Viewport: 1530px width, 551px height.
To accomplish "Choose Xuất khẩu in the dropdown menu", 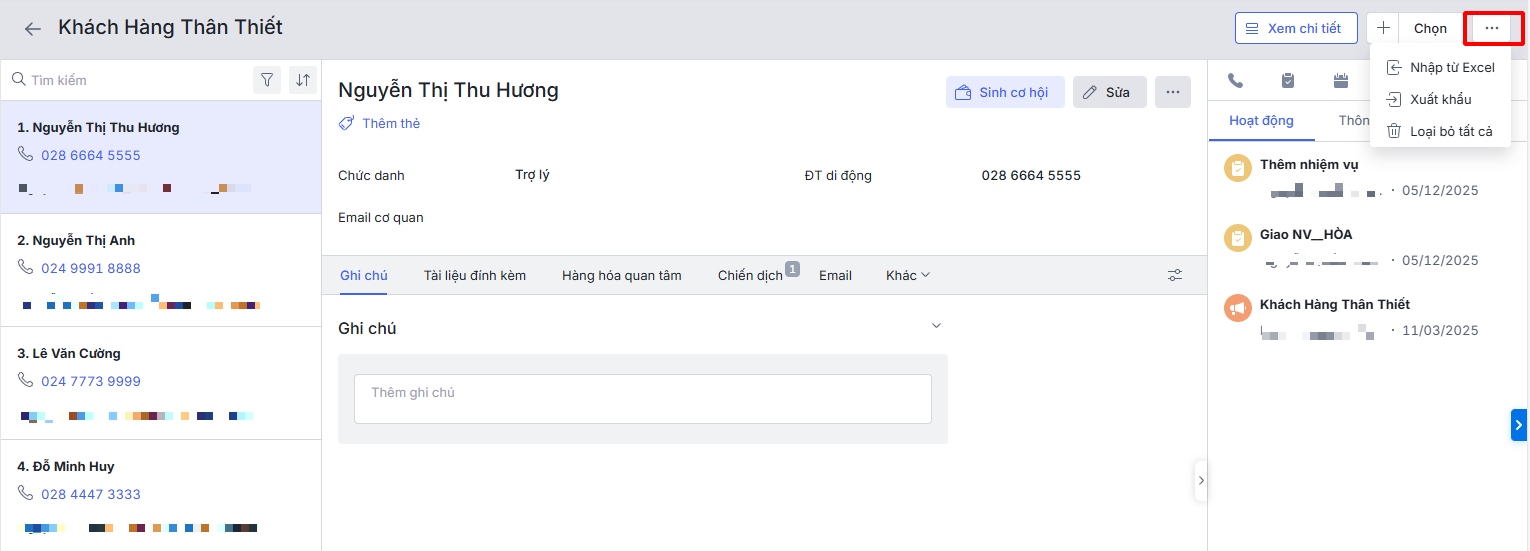I will coord(1440,99).
